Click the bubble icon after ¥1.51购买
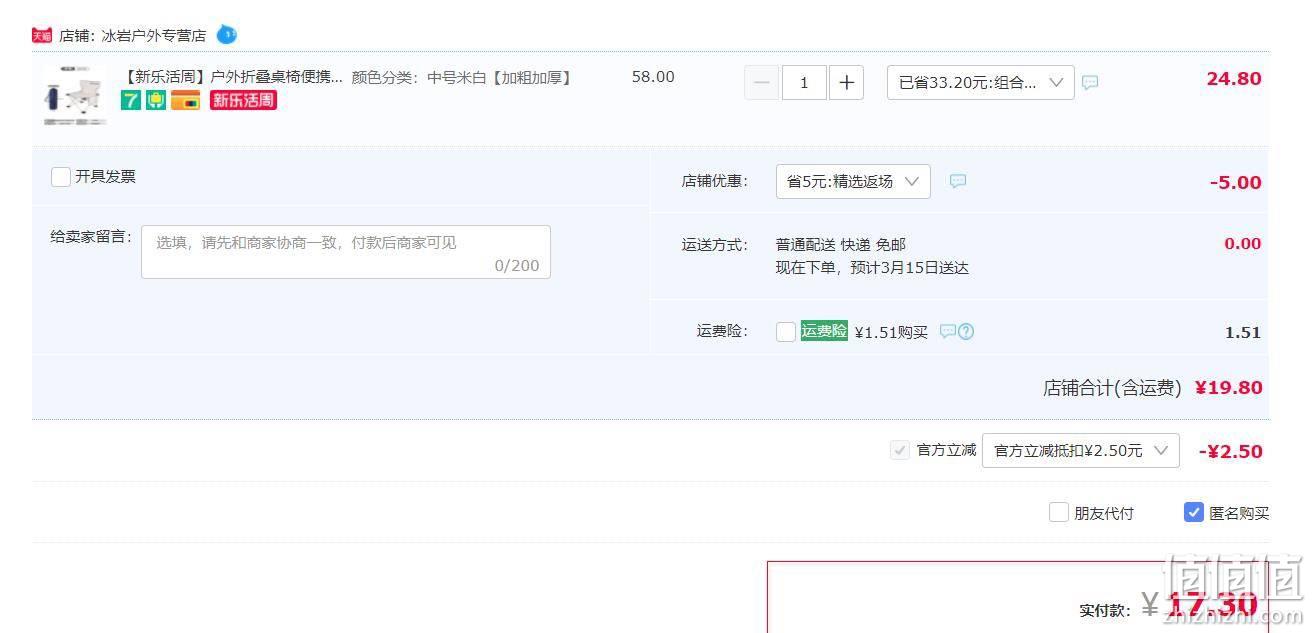The width and height of the screenshot is (1312, 633). [x=947, y=331]
